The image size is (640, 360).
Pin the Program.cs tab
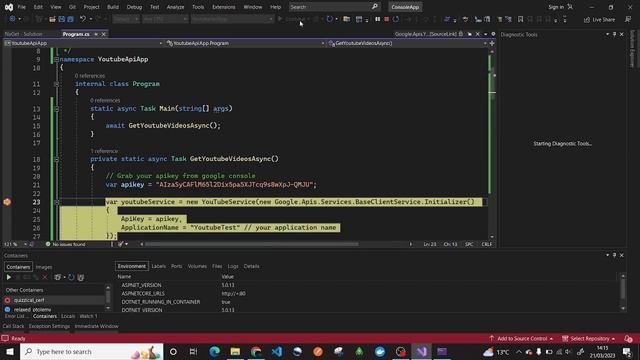pyautogui.click(x=96, y=34)
